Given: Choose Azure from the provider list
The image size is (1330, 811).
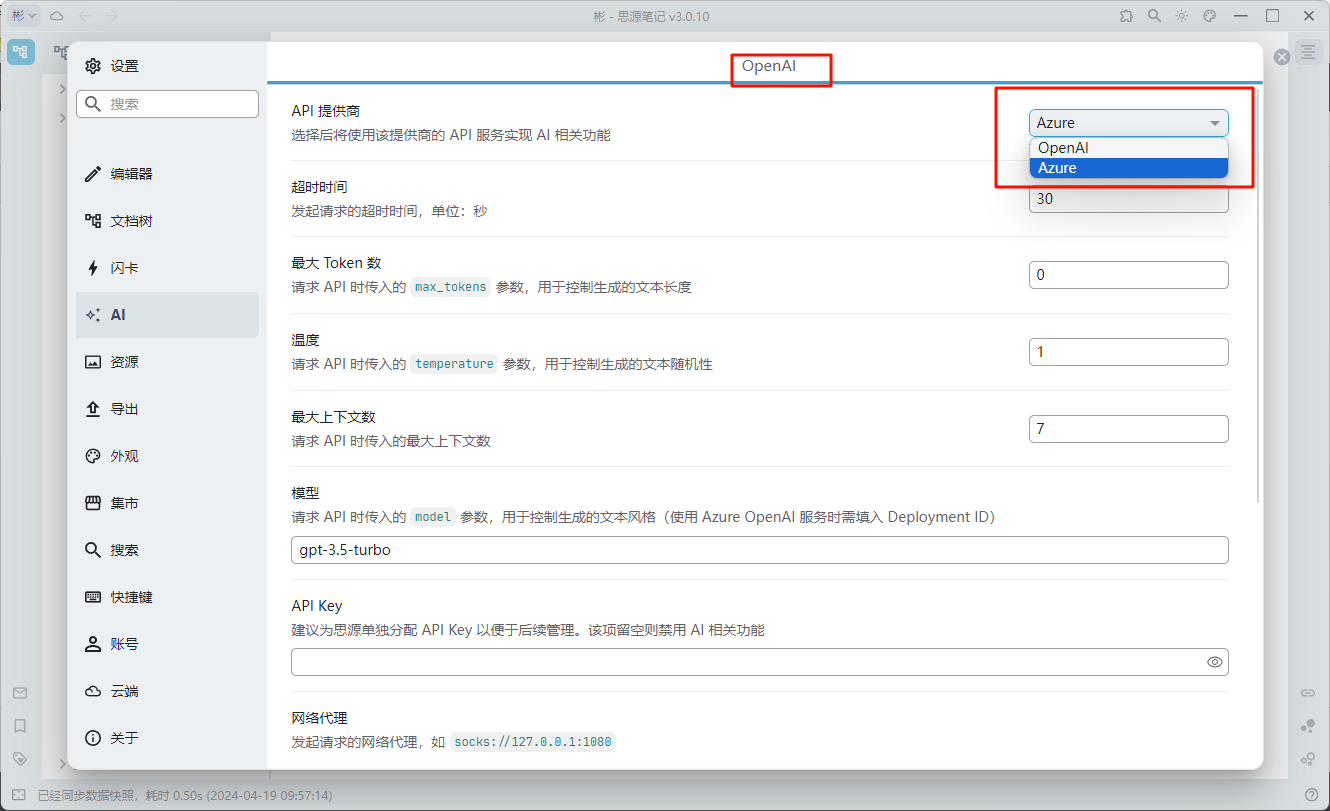Looking at the screenshot, I should click(1128, 168).
